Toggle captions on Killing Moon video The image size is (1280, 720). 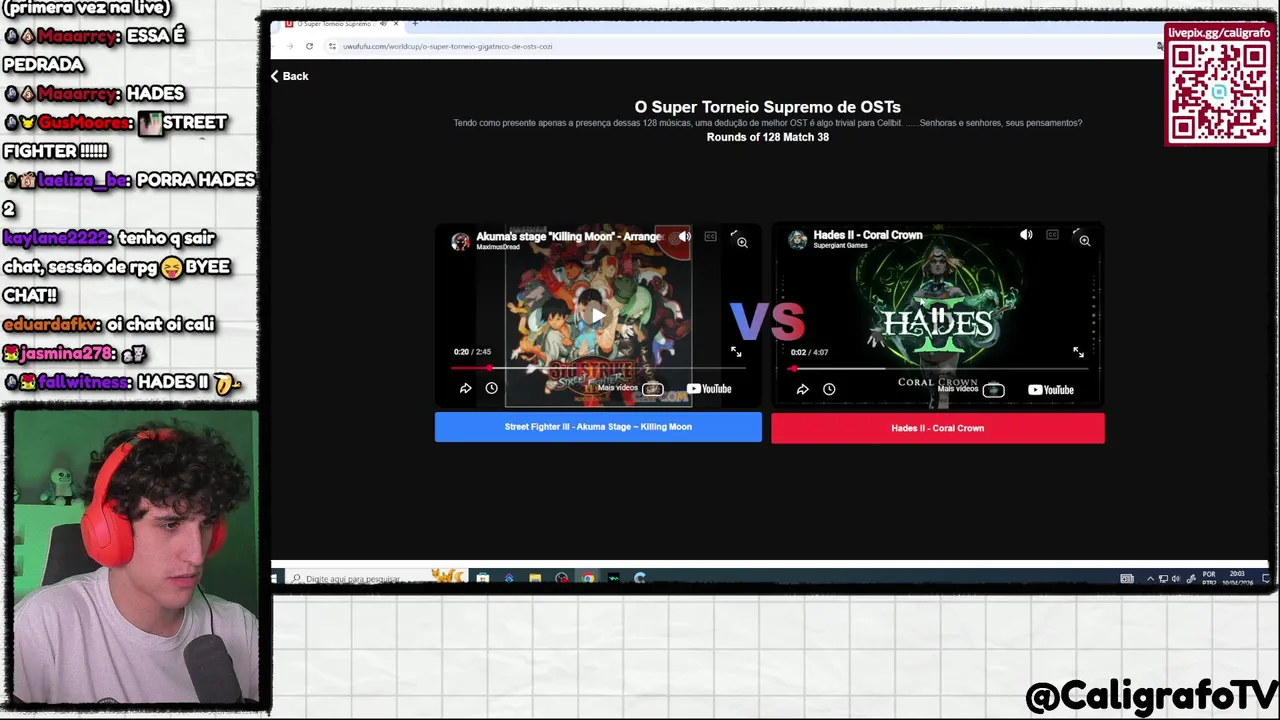click(710, 237)
